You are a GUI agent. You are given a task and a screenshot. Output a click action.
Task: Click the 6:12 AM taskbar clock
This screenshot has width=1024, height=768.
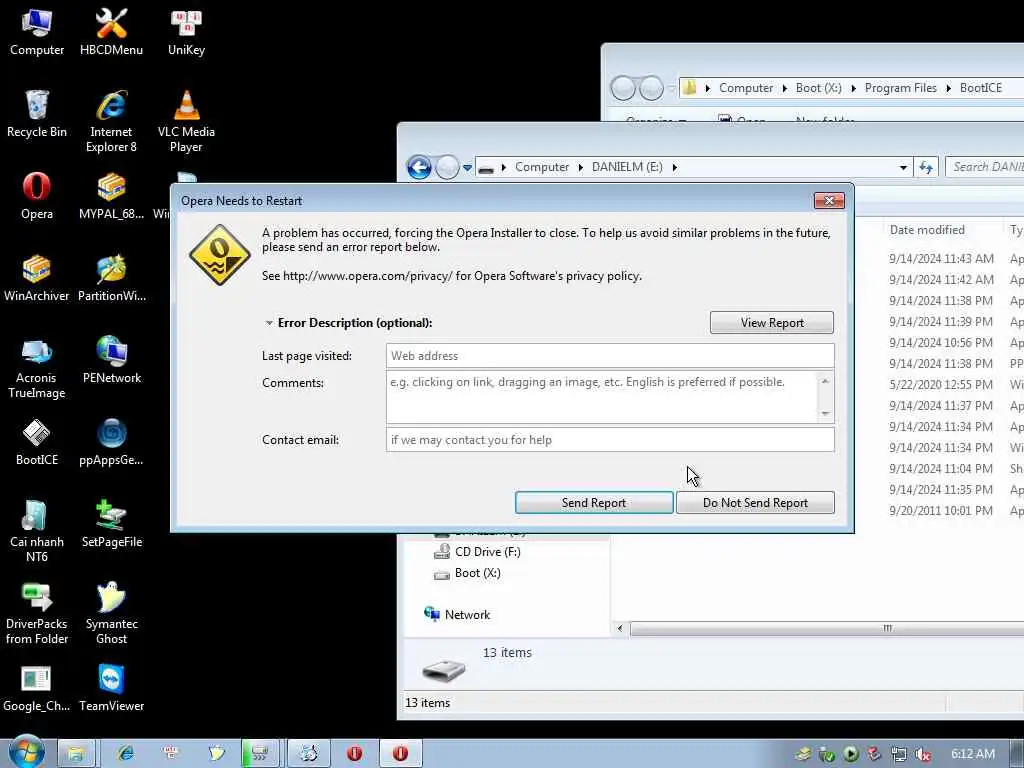(x=972, y=754)
